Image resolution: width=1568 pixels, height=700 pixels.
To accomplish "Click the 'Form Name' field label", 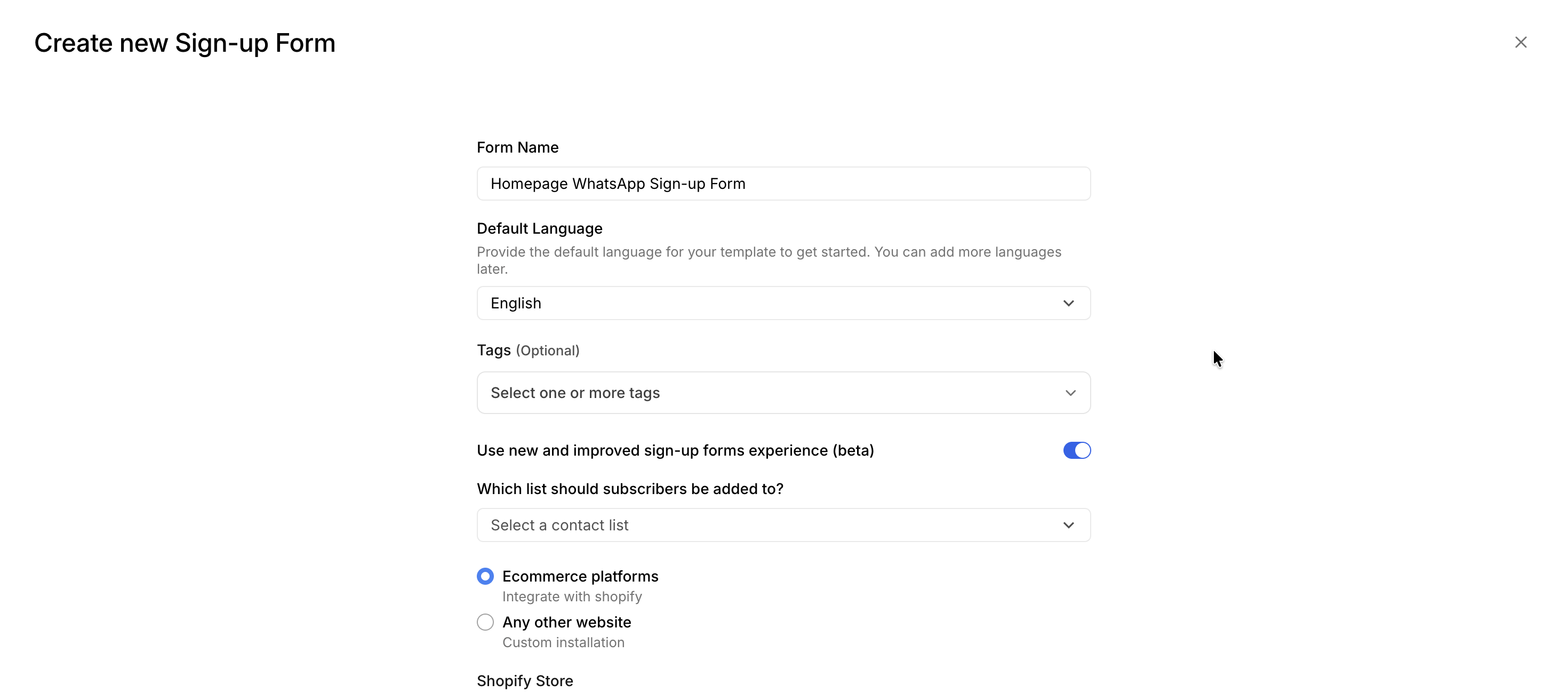I will pos(517,147).
